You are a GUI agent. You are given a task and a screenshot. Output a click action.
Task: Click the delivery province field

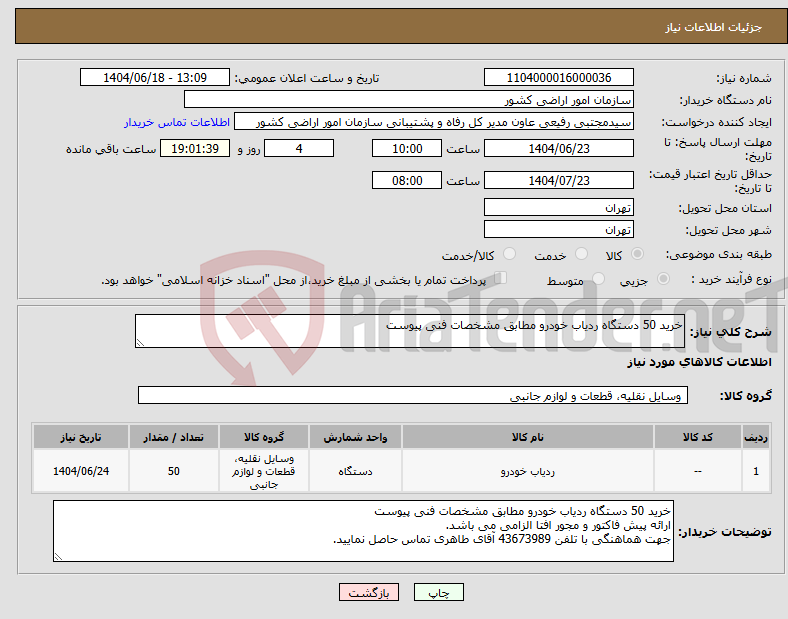[559, 207]
